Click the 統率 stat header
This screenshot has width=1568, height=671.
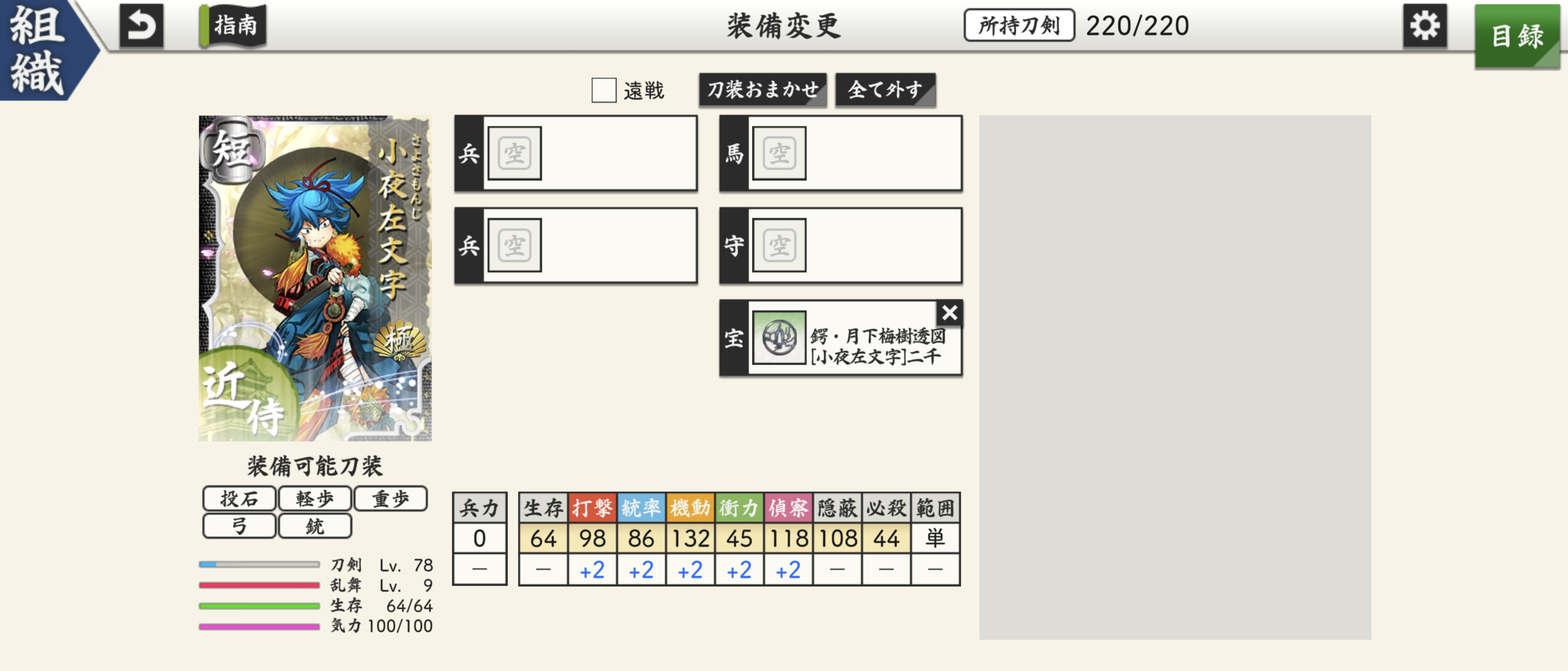641,508
